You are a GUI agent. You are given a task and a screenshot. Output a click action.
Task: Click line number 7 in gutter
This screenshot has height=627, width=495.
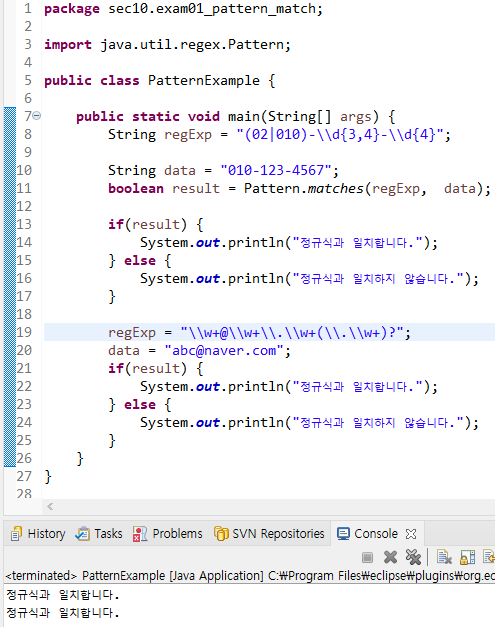[28, 116]
